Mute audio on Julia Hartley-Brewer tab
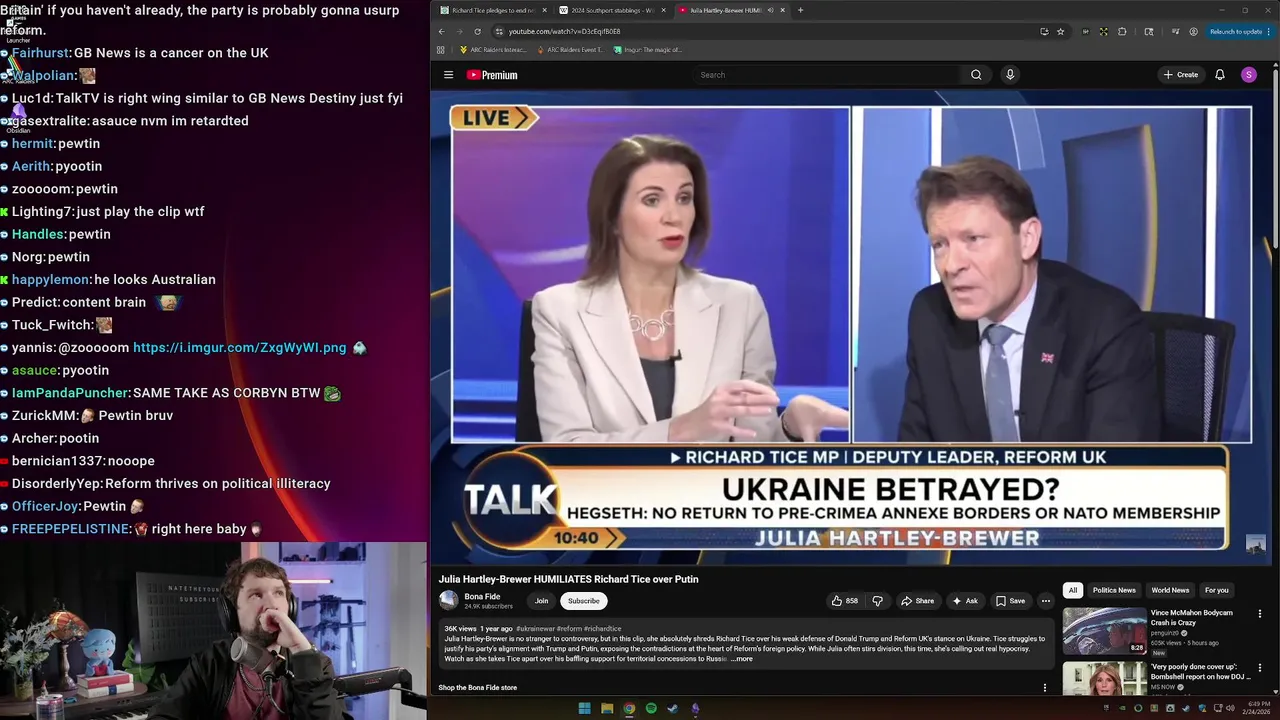 (770, 10)
